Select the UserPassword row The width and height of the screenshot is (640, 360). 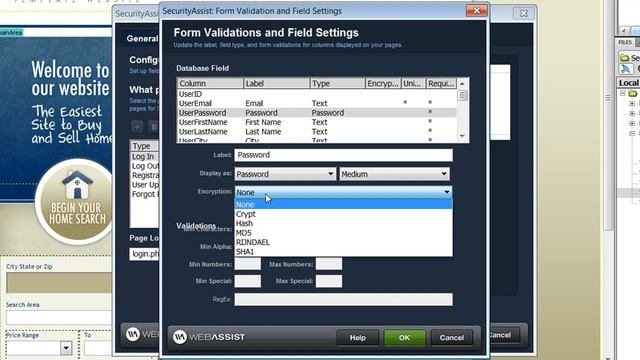[317, 113]
